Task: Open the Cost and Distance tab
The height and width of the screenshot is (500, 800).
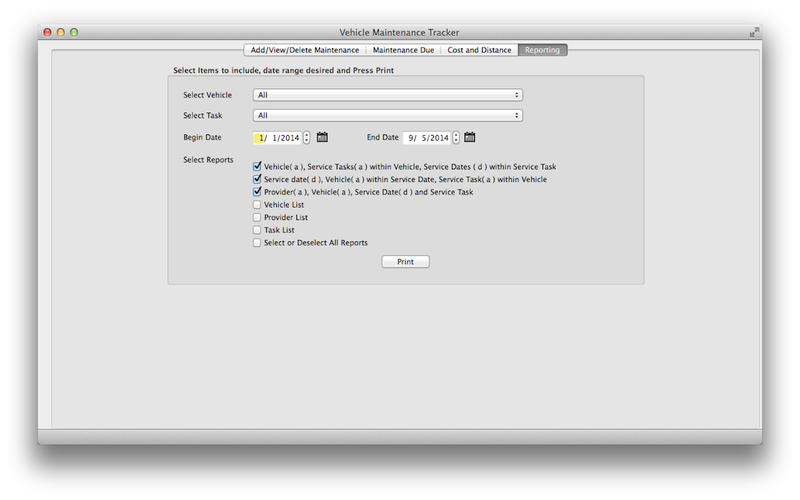Action: tap(479, 50)
